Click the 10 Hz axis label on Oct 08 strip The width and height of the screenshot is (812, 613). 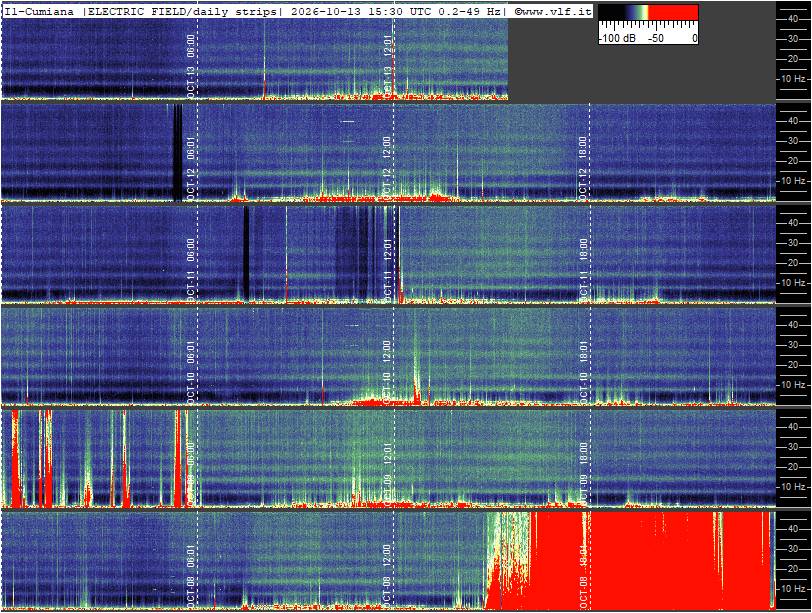coord(793,589)
